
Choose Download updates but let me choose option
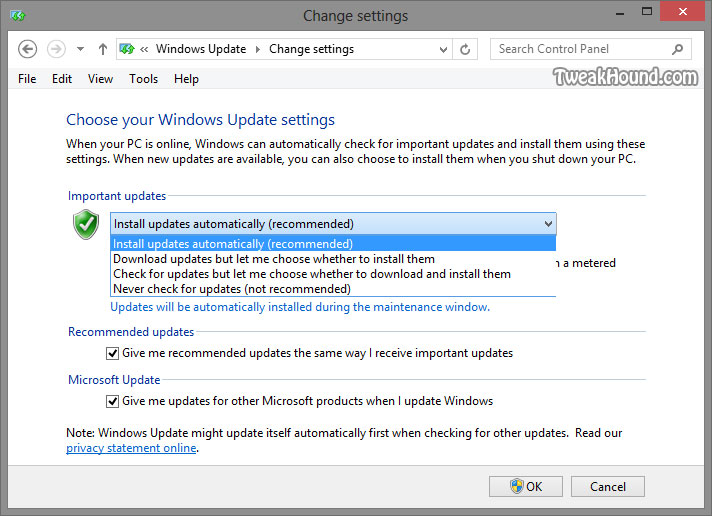pos(333,258)
